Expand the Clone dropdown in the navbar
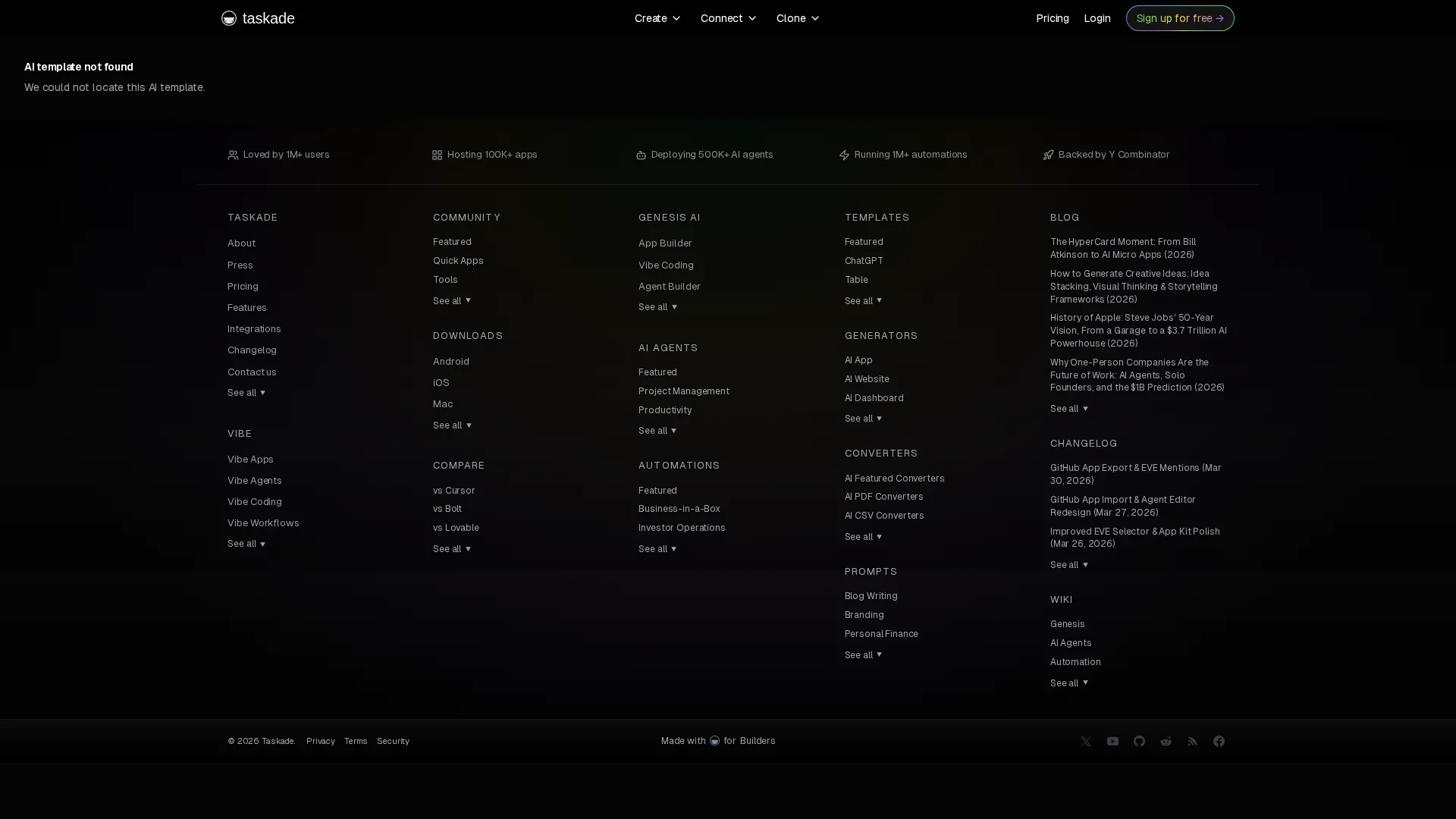This screenshot has height=819, width=1456. 797,18
